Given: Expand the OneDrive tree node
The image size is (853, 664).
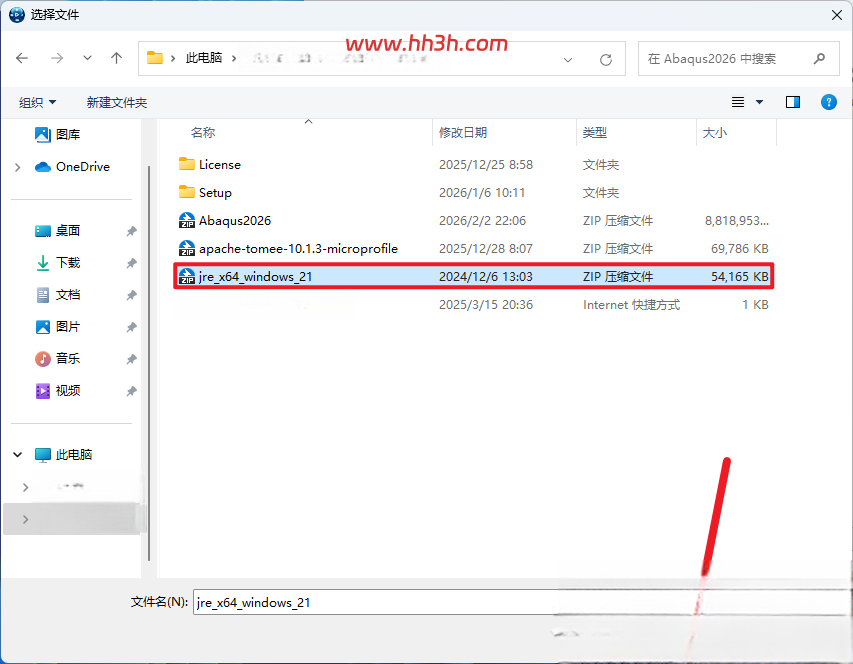Looking at the screenshot, I should (x=17, y=167).
